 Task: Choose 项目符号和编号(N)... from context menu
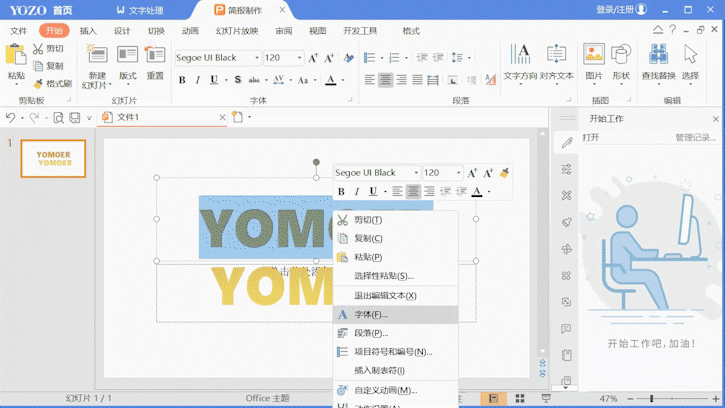tap(395, 352)
